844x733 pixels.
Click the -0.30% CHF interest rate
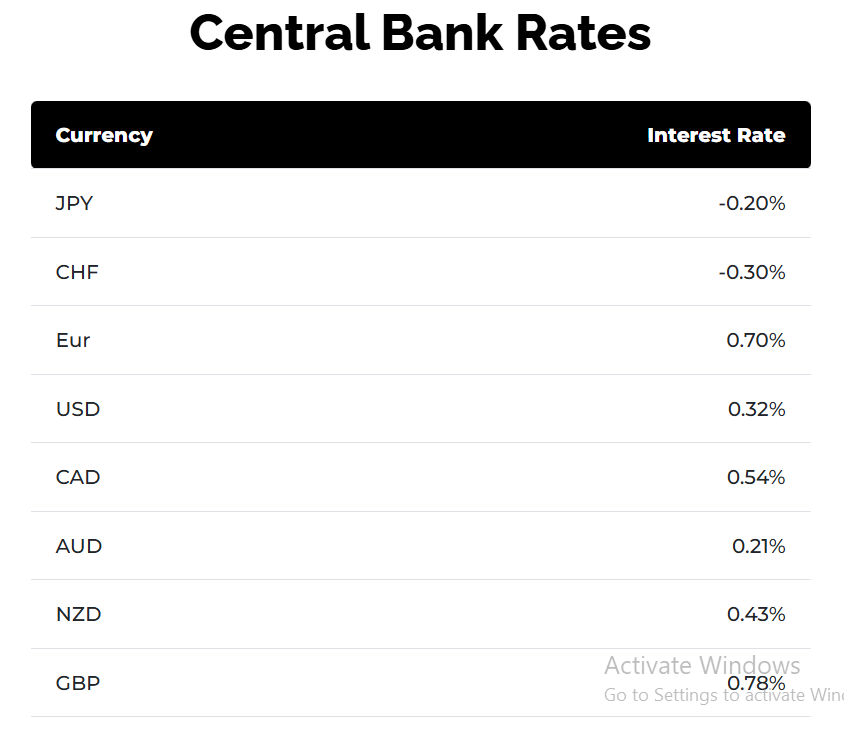751,272
